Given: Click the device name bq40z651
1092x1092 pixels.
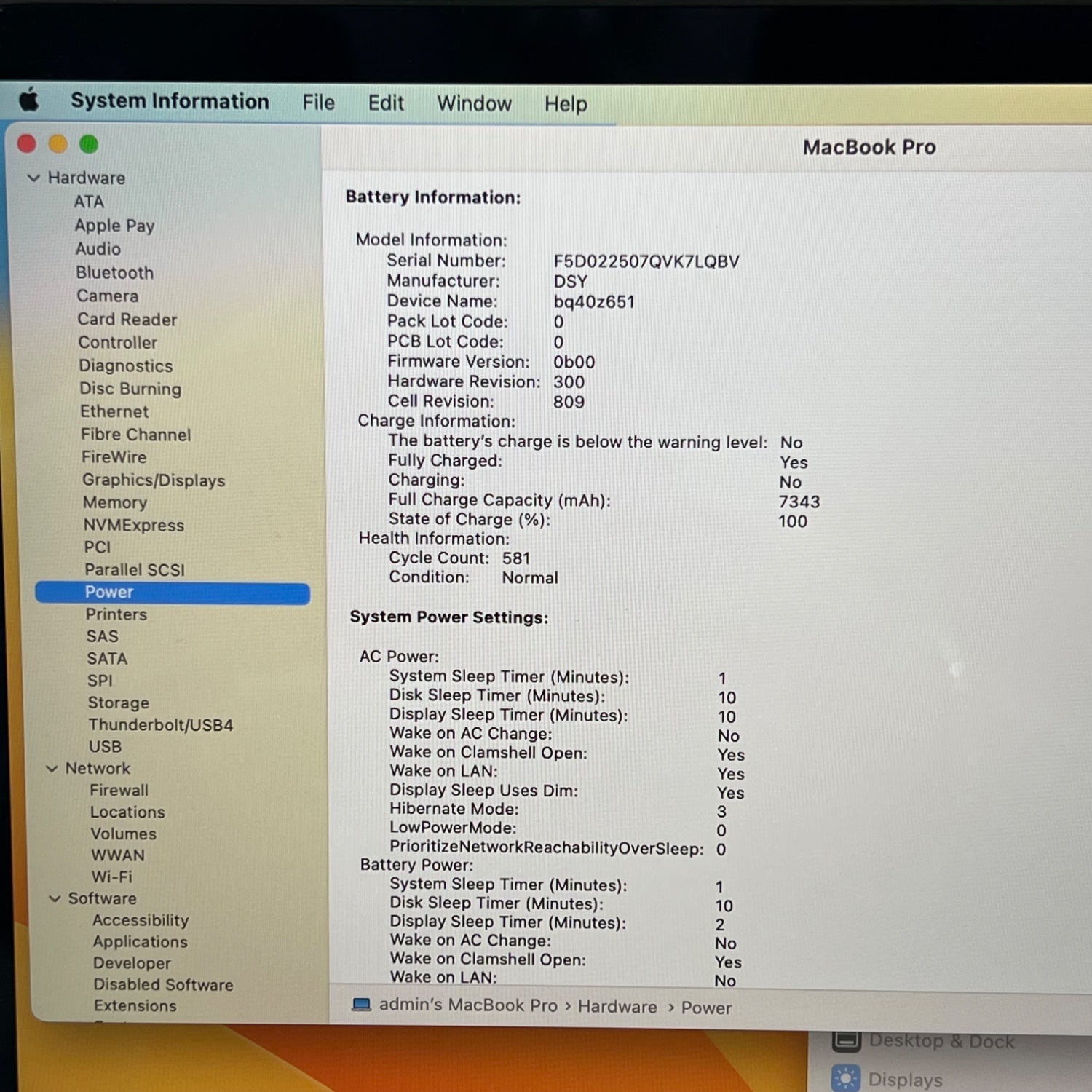Looking at the screenshot, I should 594,302.
